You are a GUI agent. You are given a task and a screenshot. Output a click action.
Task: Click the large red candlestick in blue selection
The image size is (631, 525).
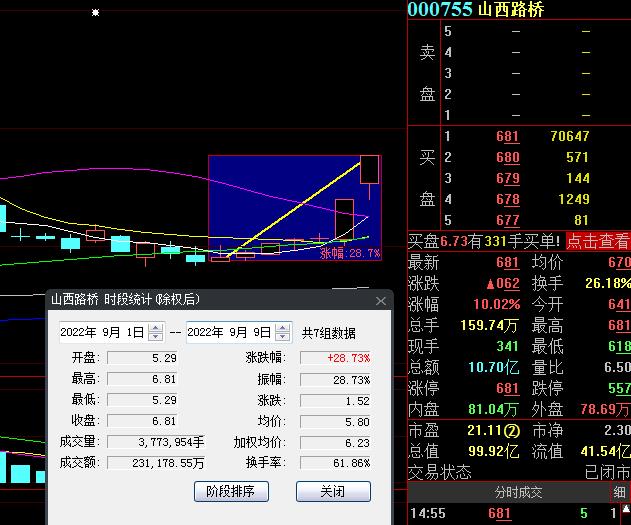pyautogui.click(x=369, y=170)
